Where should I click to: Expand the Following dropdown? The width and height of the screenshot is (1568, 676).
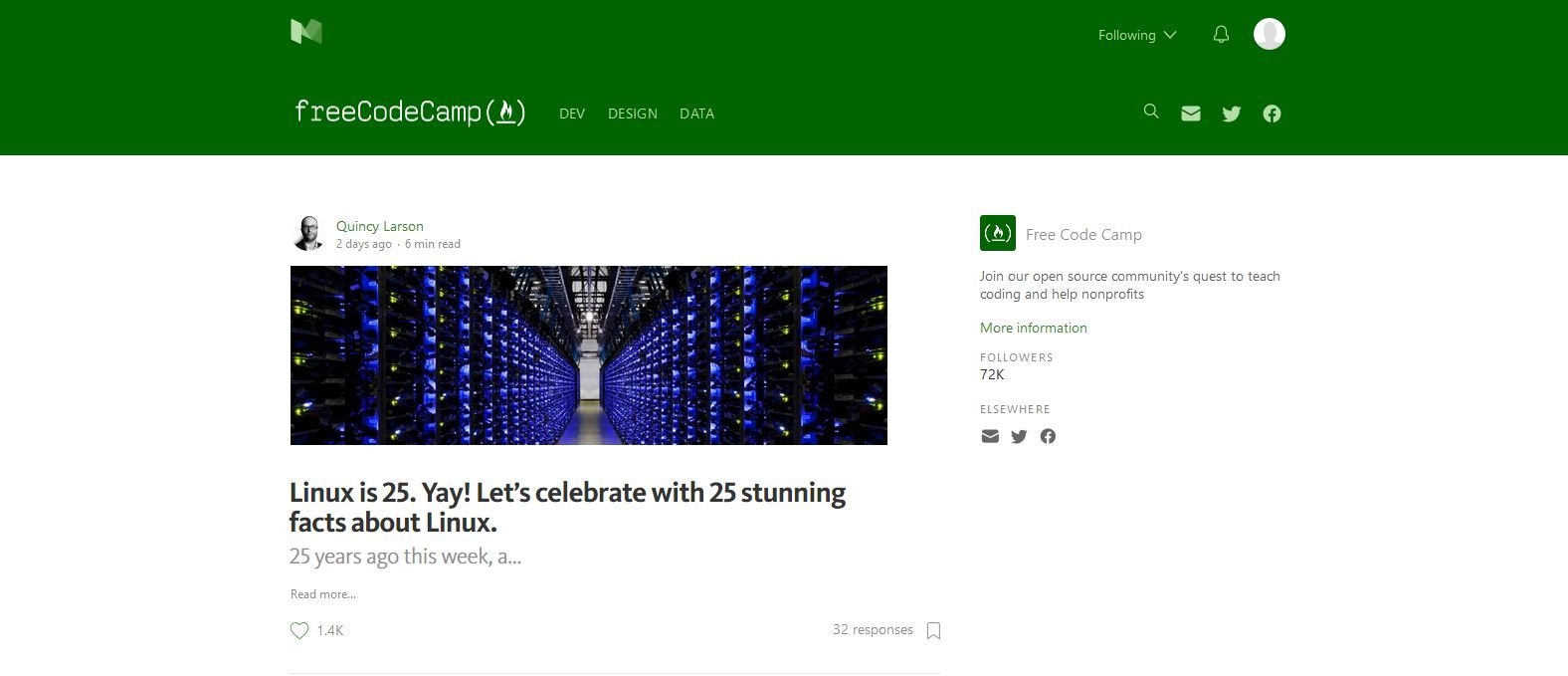1137,35
